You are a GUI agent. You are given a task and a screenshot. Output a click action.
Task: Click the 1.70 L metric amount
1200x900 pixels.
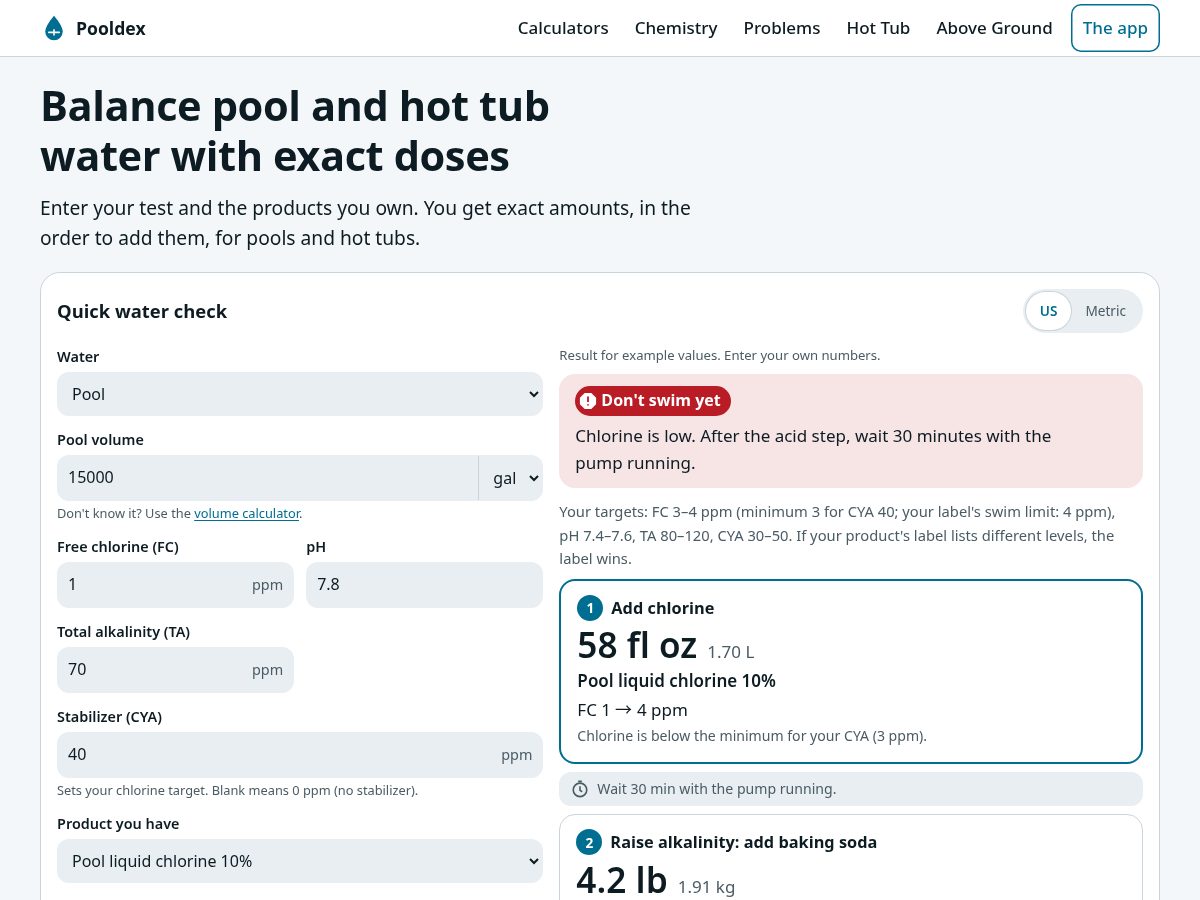[731, 652]
